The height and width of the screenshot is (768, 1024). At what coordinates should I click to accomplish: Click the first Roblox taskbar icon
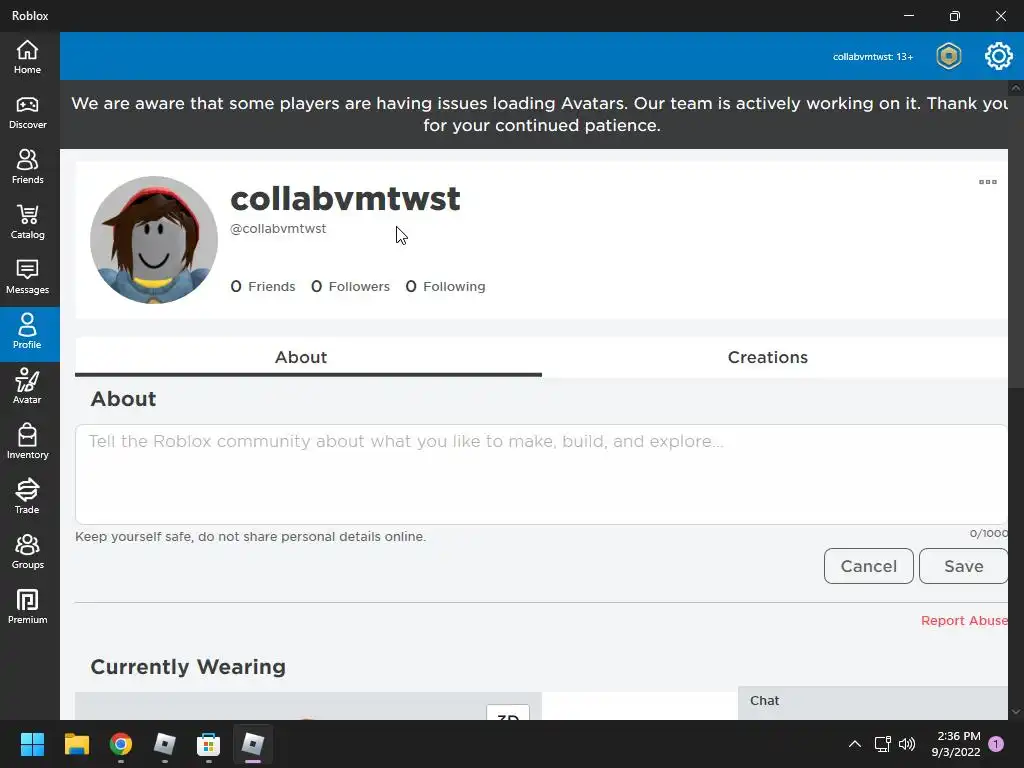(x=165, y=744)
